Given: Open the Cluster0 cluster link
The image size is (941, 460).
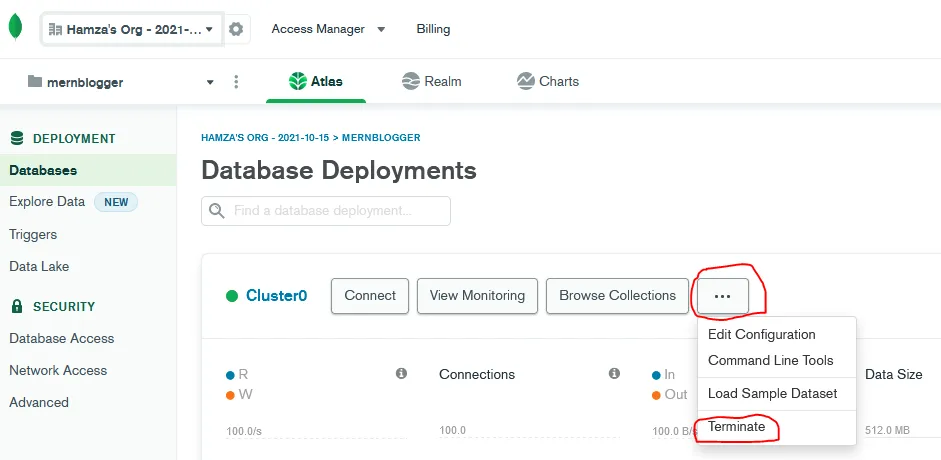Looking at the screenshot, I should pyautogui.click(x=276, y=296).
